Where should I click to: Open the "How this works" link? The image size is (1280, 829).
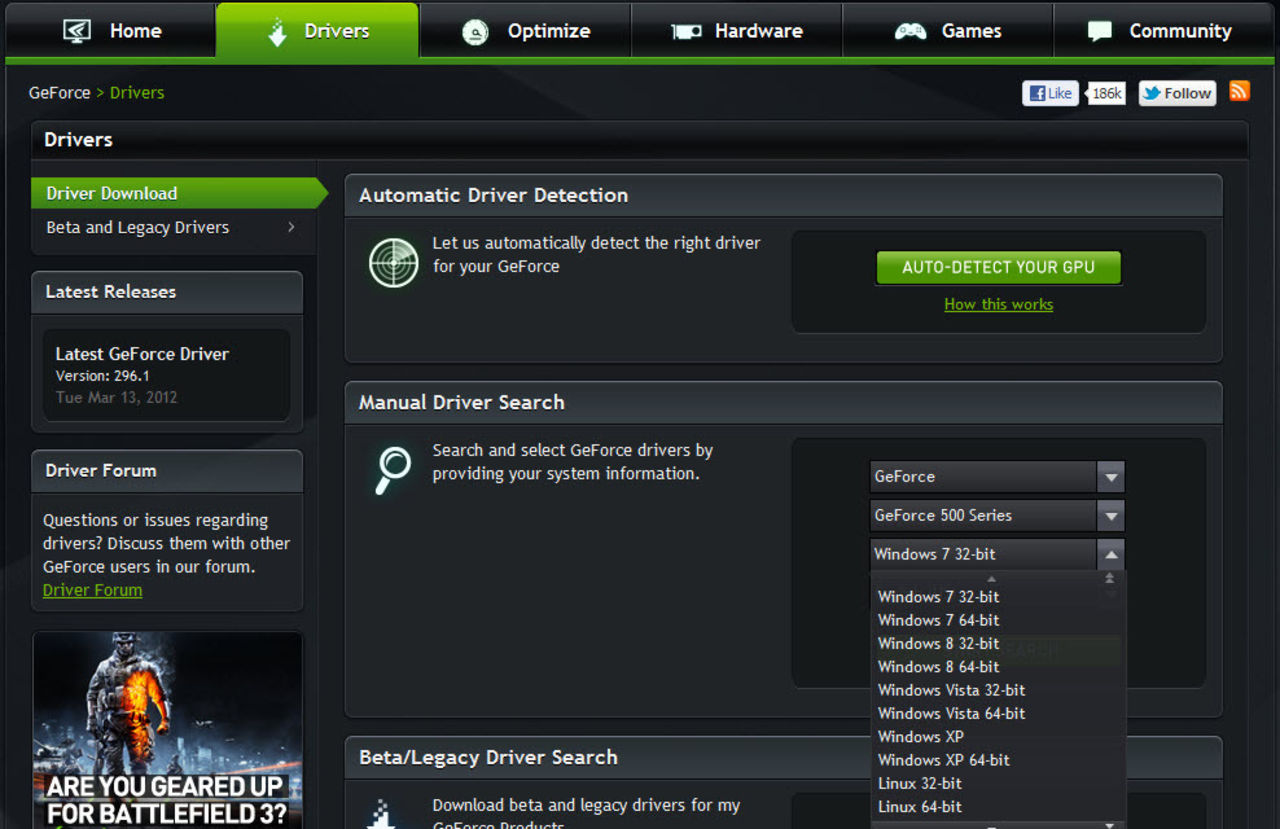pos(998,304)
